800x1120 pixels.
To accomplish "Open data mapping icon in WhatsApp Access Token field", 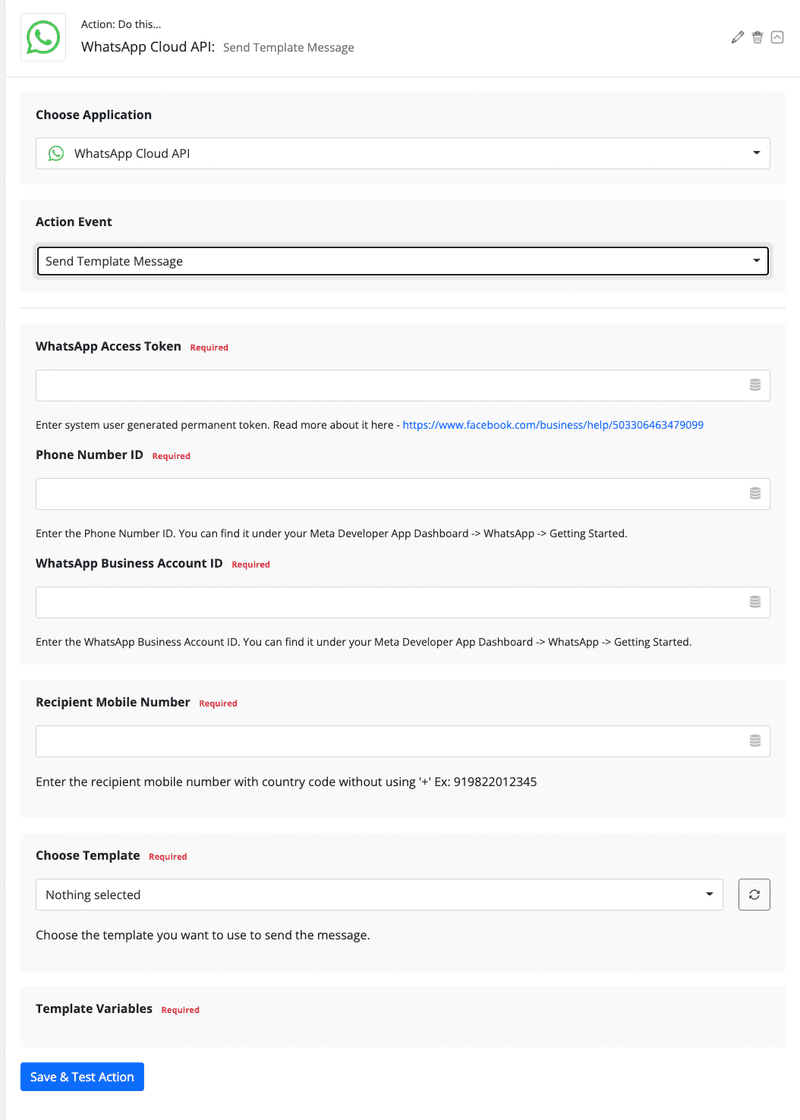I will click(x=755, y=385).
